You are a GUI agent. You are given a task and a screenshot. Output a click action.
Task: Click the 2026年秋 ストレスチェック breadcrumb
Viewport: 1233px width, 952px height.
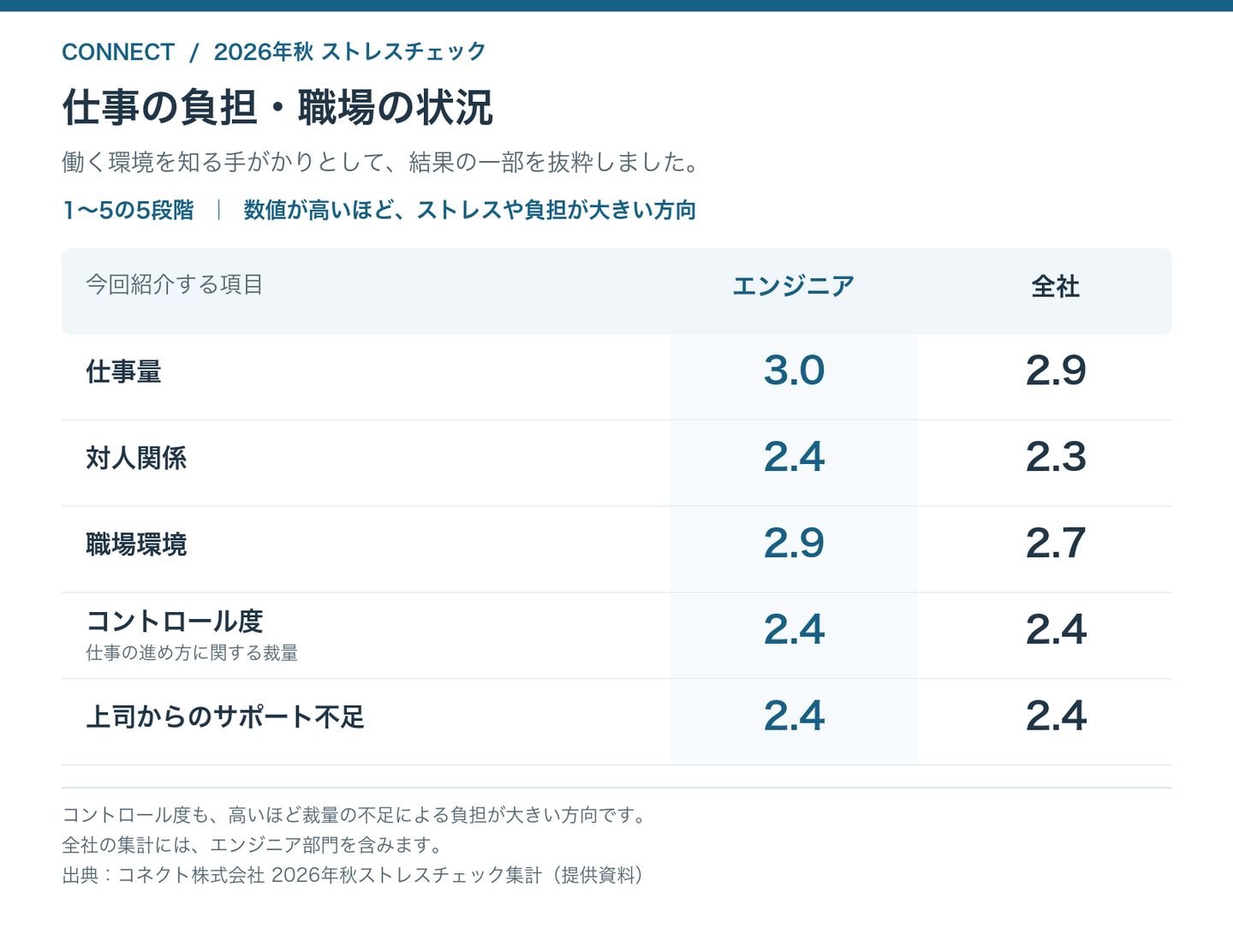(349, 52)
